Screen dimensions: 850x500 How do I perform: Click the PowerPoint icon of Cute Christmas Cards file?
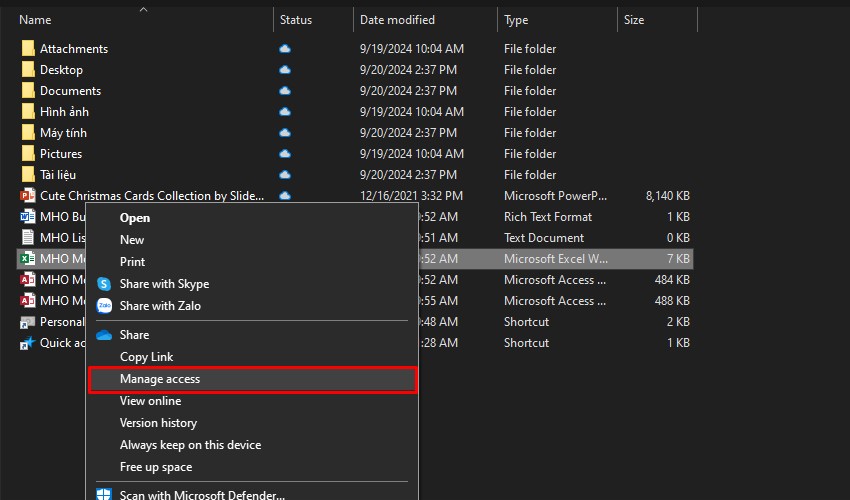[x=28, y=196]
